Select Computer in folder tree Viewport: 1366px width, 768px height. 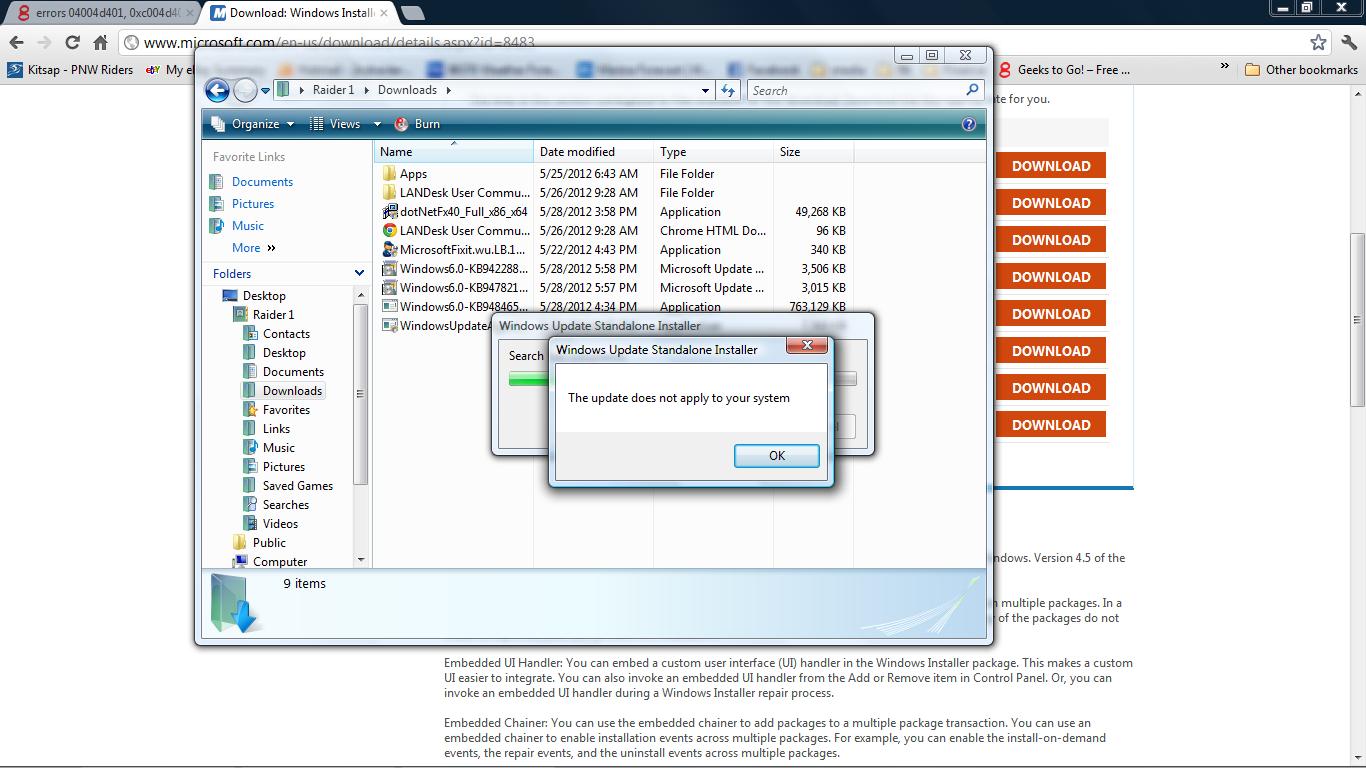click(x=280, y=561)
